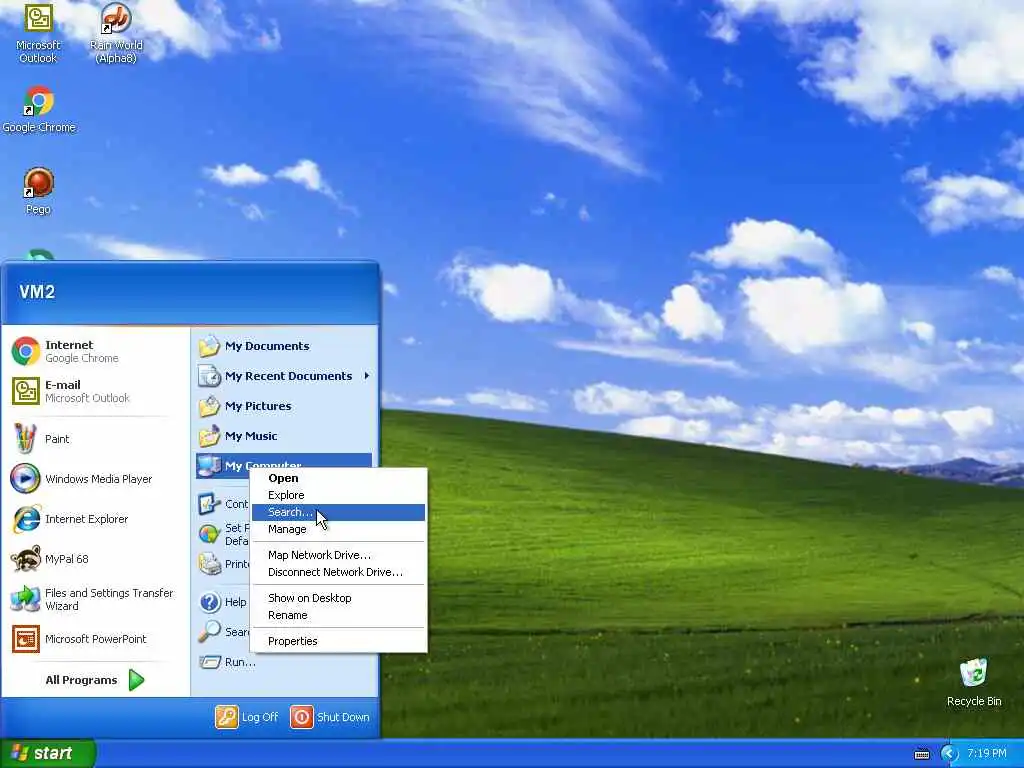This screenshot has height=768, width=1024.
Task: Open Files and Settings Transfer Wizard
Action: 95,599
